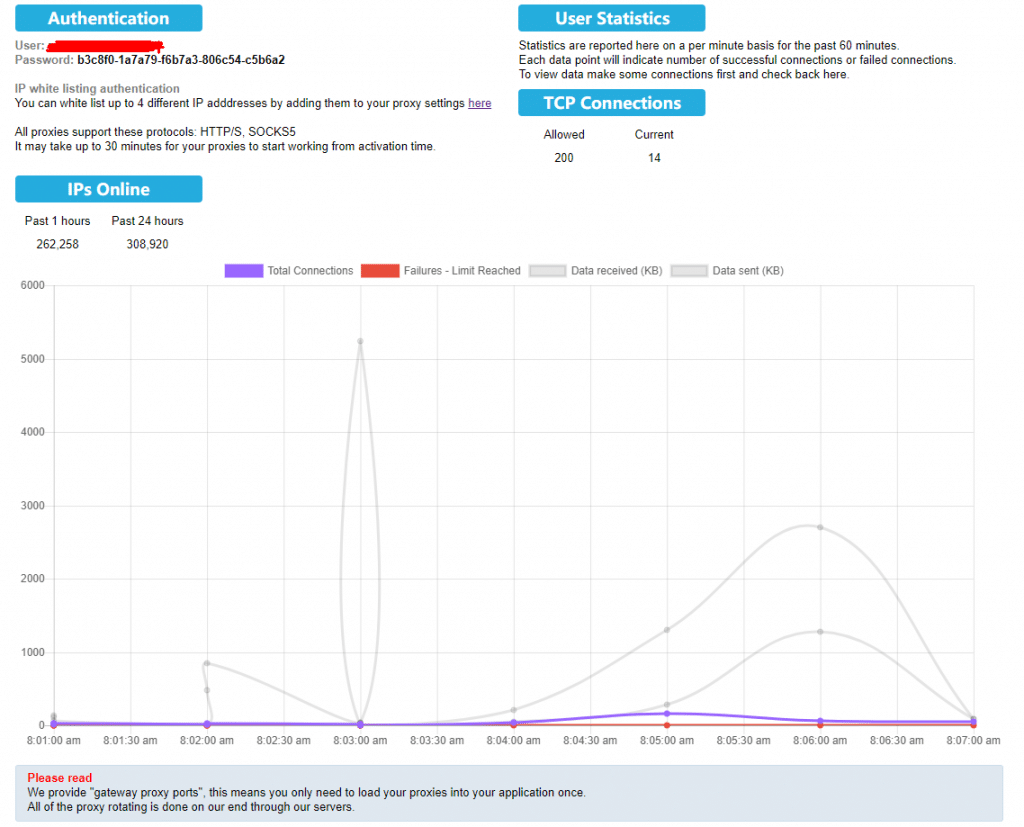This screenshot has width=1024, height=827.
Task: Click the purple Total Connections legend swatch
Action: tap(244, 270)
